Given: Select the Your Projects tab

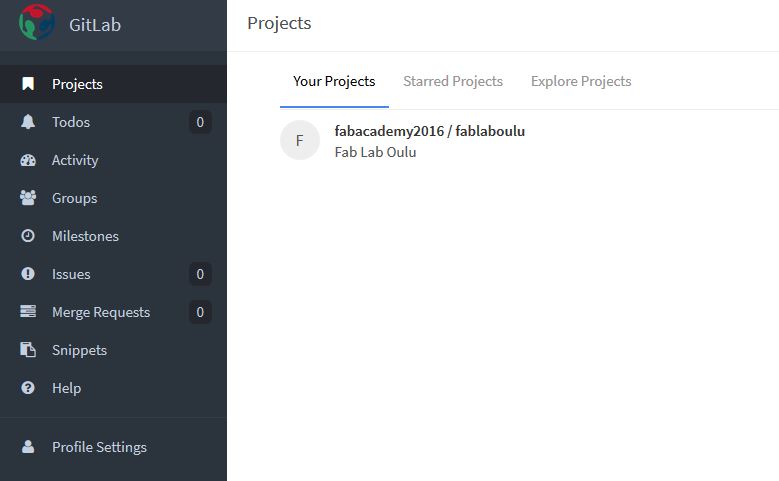Looking at the screenshot, I should tap(334, 81).
